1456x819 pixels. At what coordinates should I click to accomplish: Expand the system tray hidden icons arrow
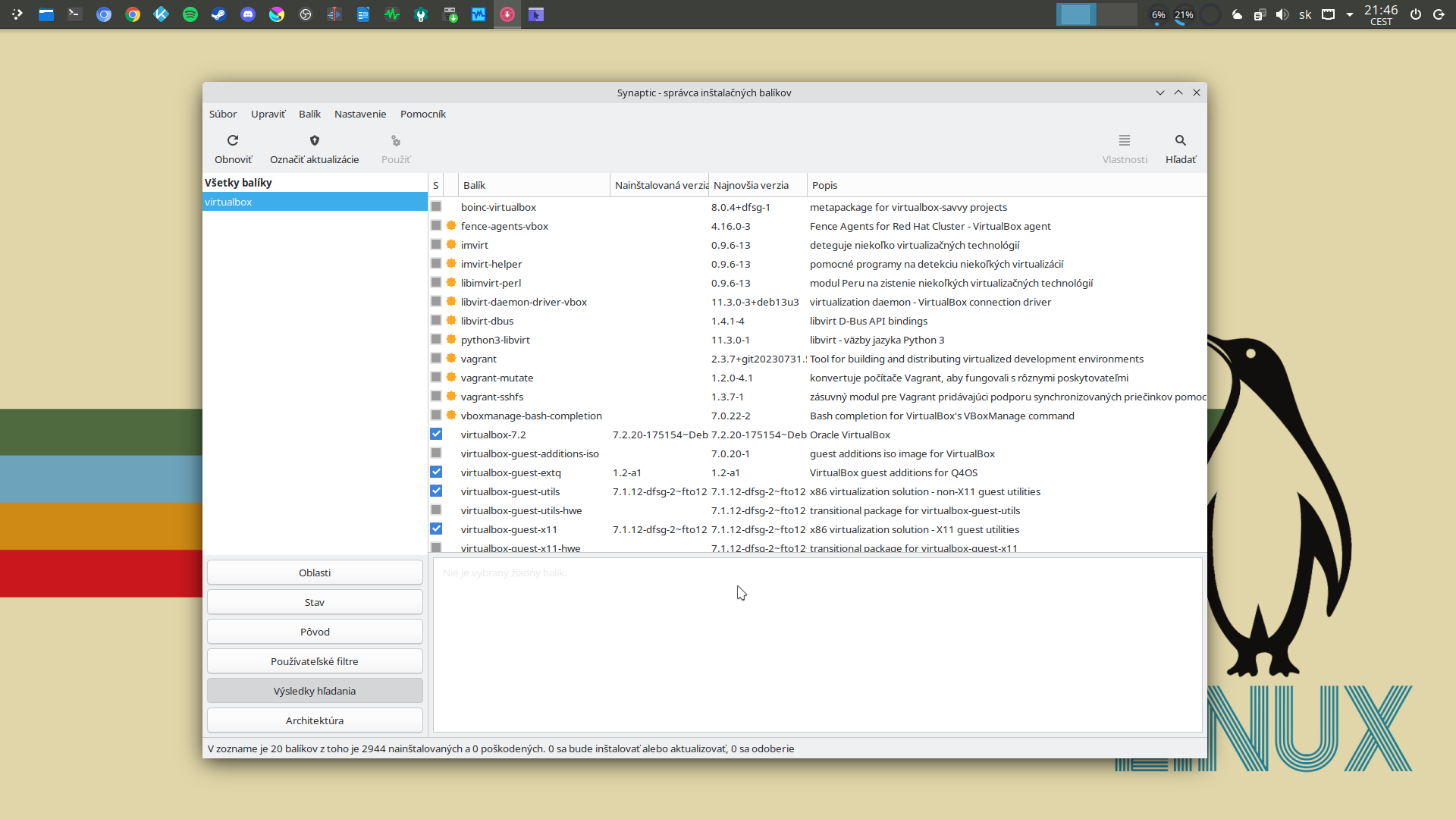(1350, 14)
